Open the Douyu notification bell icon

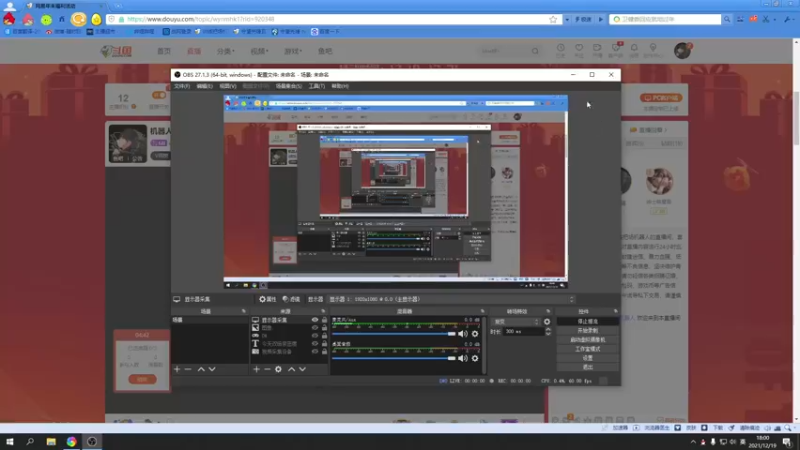point(634,49)
